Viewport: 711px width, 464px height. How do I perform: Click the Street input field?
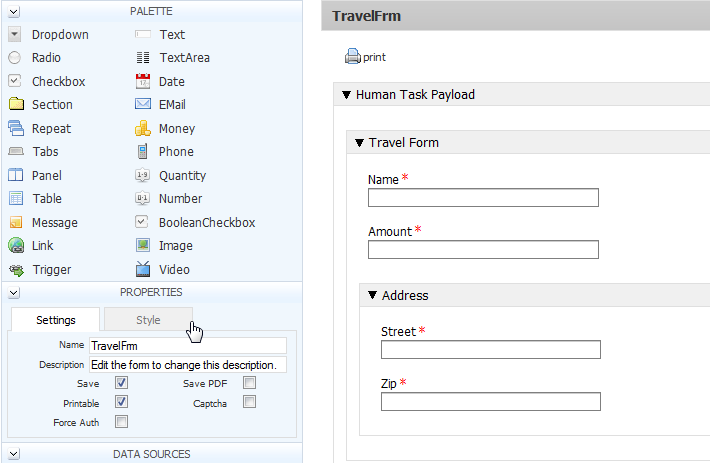click(x=490, y=349)
